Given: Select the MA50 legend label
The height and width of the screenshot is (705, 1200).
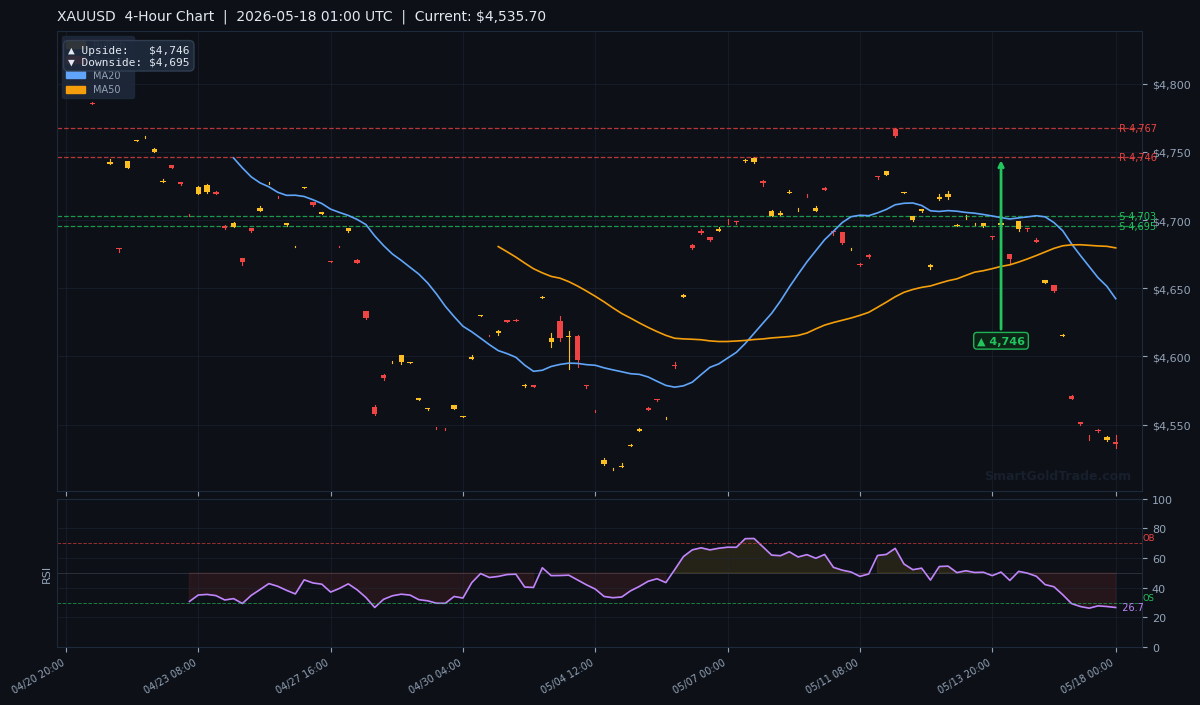Looking at the screenshot, I should coord(107,90).
